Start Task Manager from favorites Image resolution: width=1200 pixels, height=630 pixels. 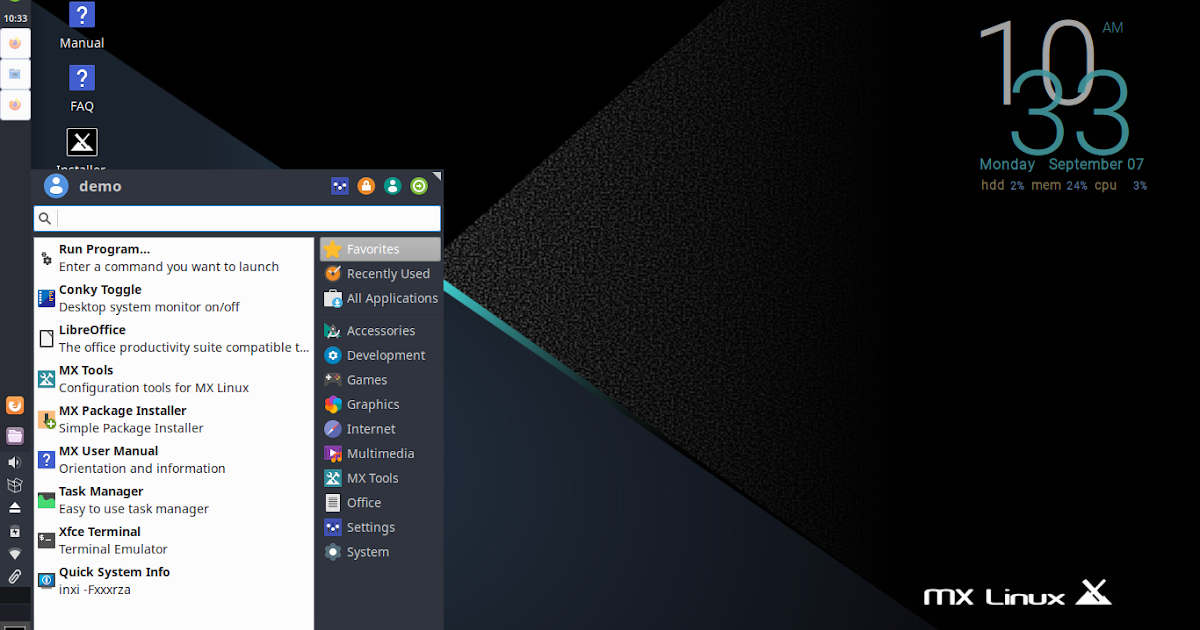click(x=173, y=500)
